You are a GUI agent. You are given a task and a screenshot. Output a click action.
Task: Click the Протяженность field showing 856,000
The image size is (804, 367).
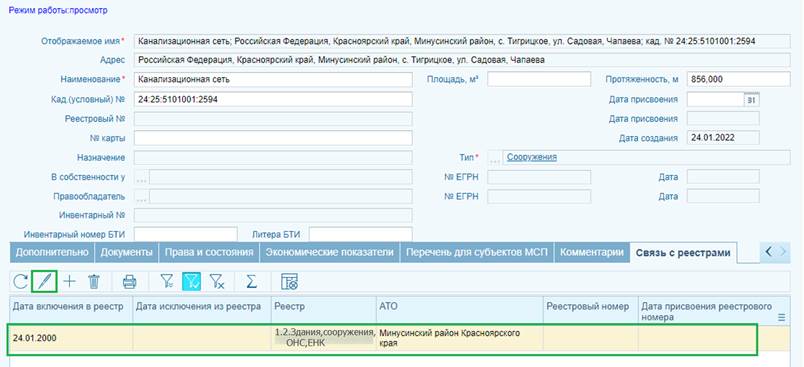tap(738, 80)
